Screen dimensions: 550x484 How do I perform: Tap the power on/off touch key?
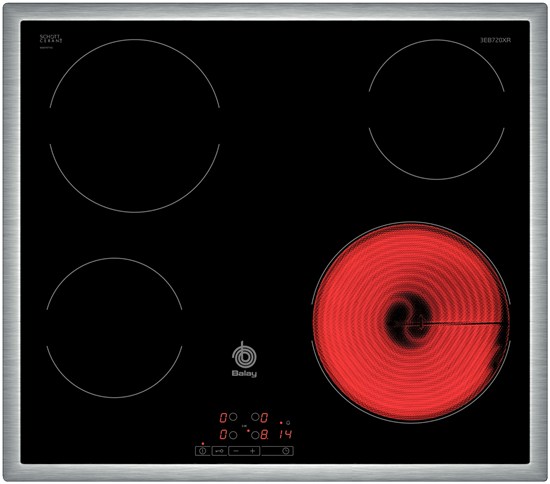[x=202, y=451]
